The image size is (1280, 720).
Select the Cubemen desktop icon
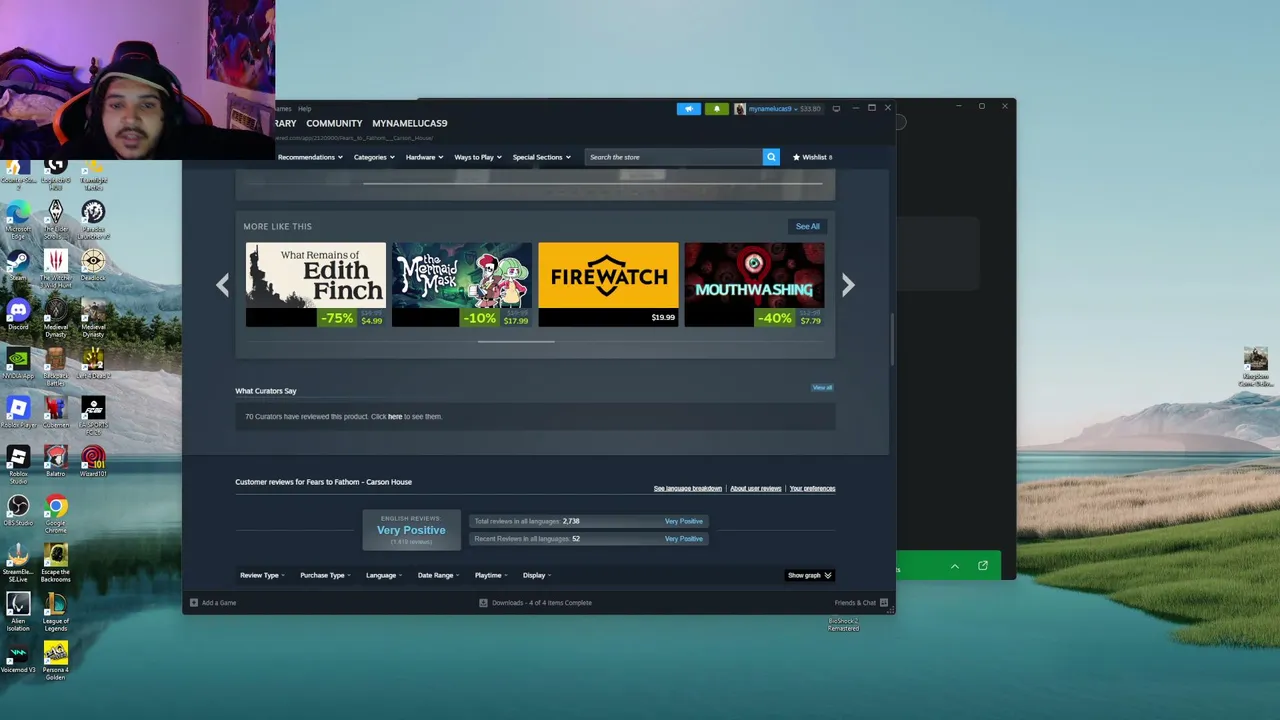point(56,412)
